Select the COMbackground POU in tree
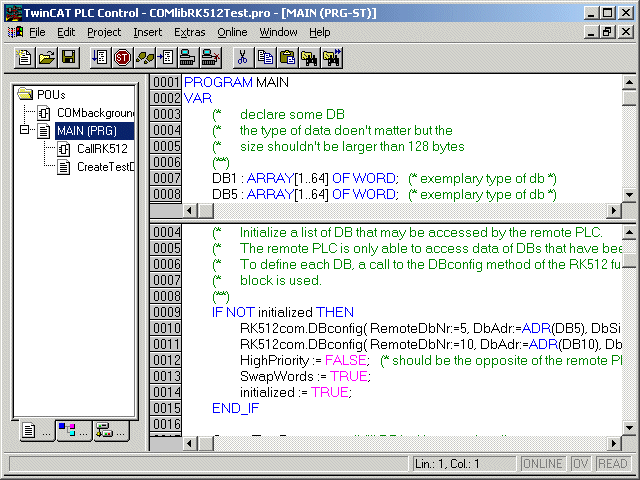 94,112
